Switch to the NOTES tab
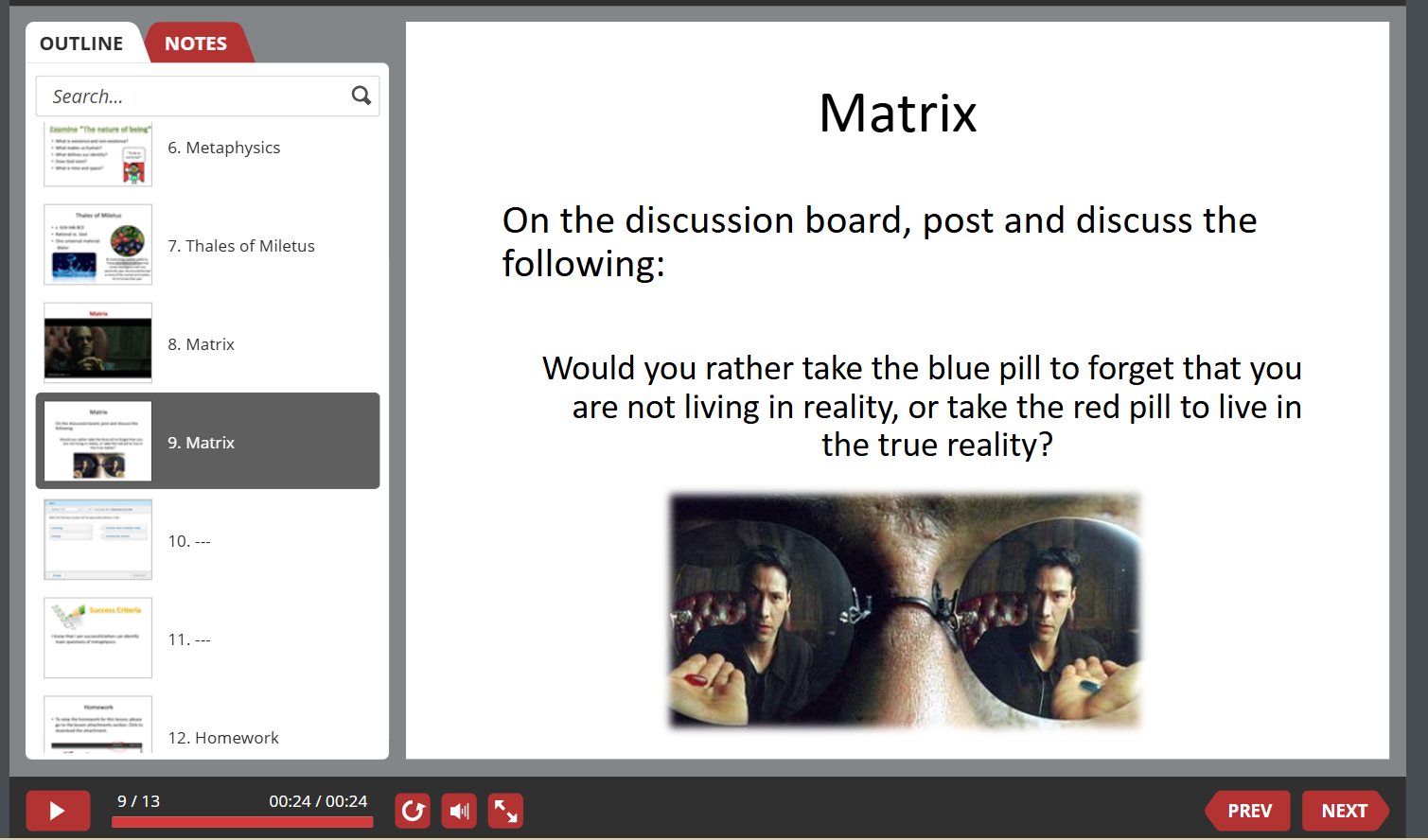This screenshot has width=1428, height=840. pyautogui.click(x=196, y=44)
